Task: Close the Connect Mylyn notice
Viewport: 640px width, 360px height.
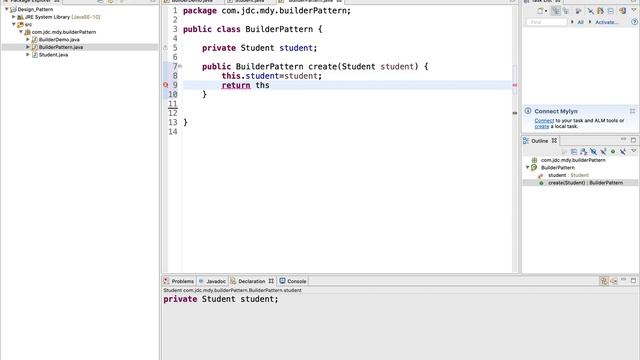Action: point(632,111)
